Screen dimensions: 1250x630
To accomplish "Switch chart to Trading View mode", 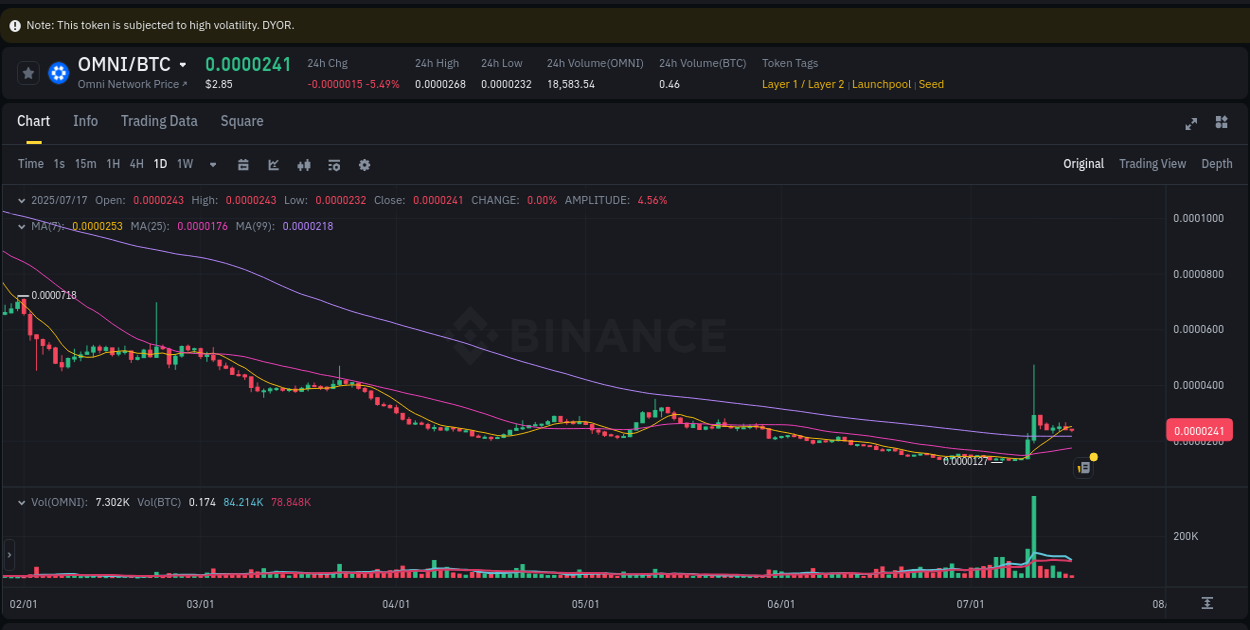I will (1152, 163).
